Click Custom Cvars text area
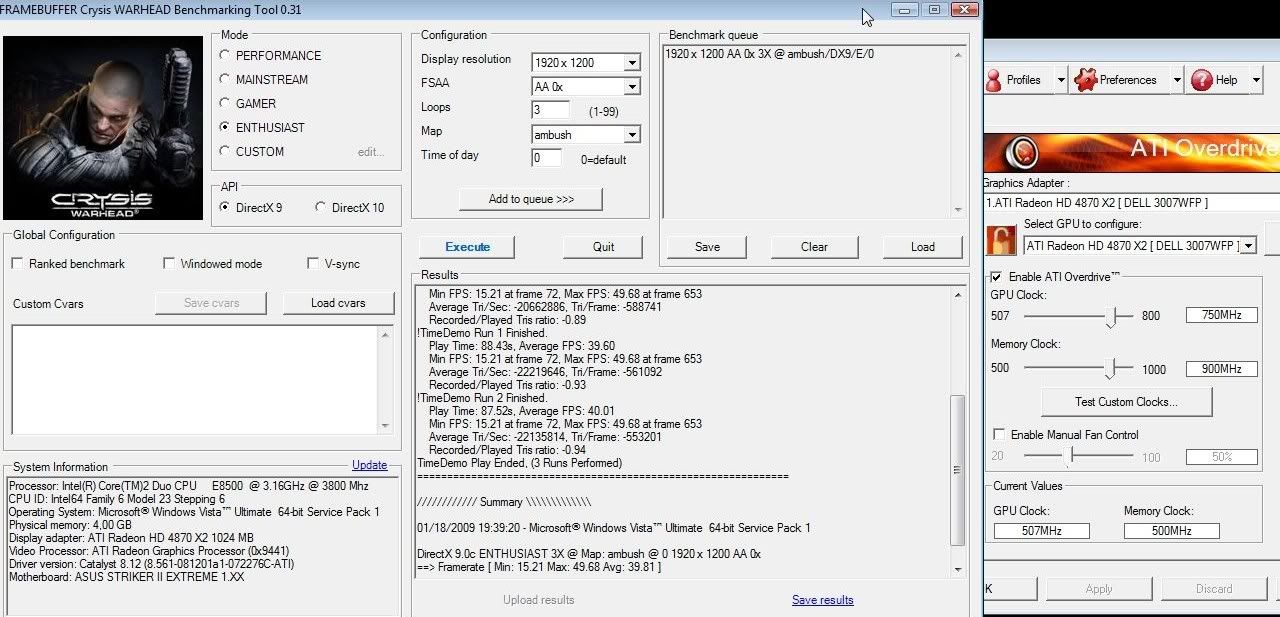The height and width of the screenshot is (617, 1280). tap(194, 379)
